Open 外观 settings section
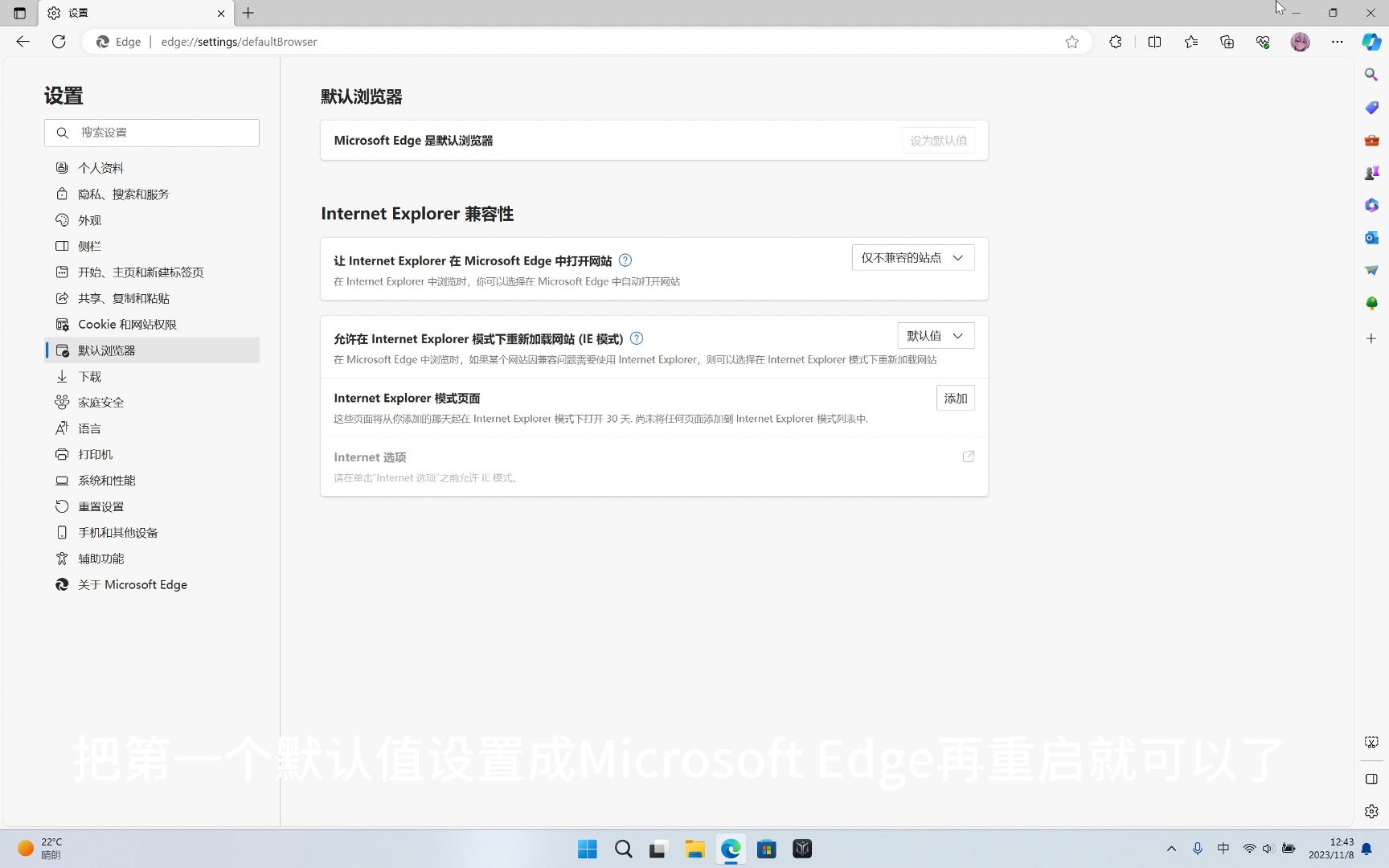The image size is (1389, 868). tap(152, 220)
